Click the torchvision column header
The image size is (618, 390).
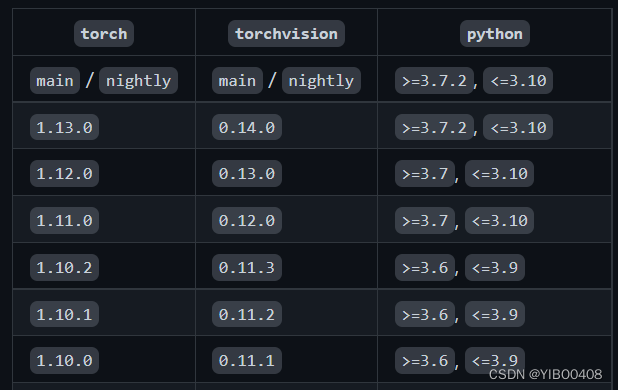point(287,33)
